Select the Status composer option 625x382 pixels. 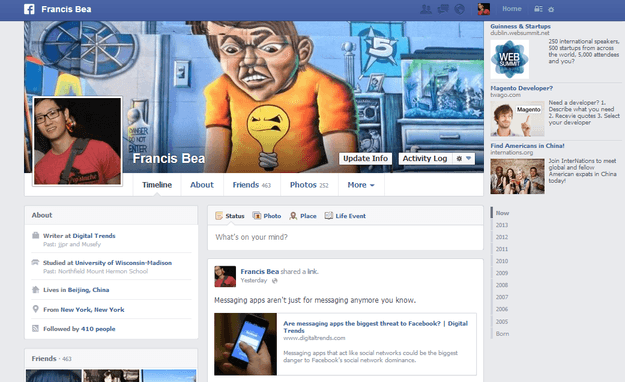coord(230,216)
